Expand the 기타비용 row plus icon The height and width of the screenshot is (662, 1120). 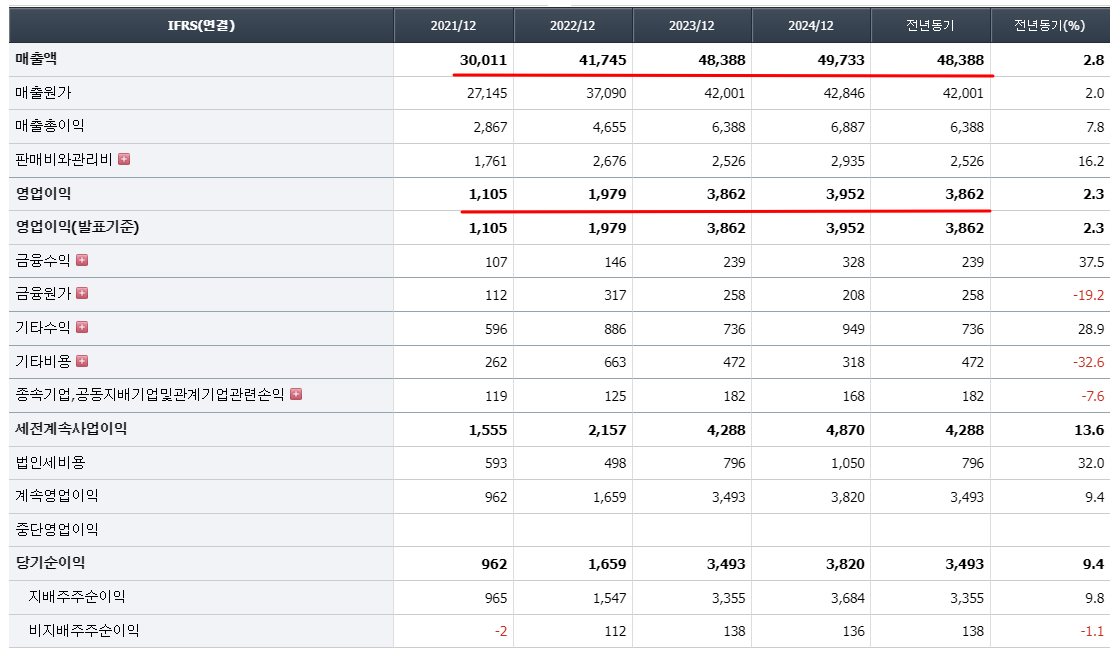coord(82,361)
